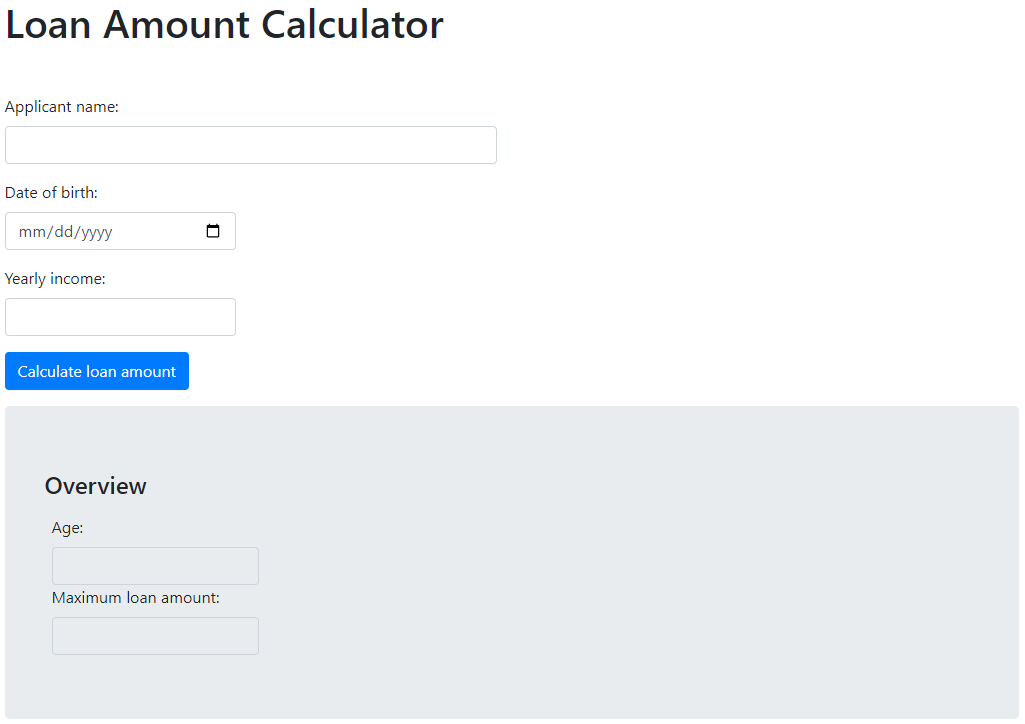Image resolution: width=1025 pixels, height=724 pixels.
Task: Select the month (mm) segment of date
Action: tap(32, 232)
